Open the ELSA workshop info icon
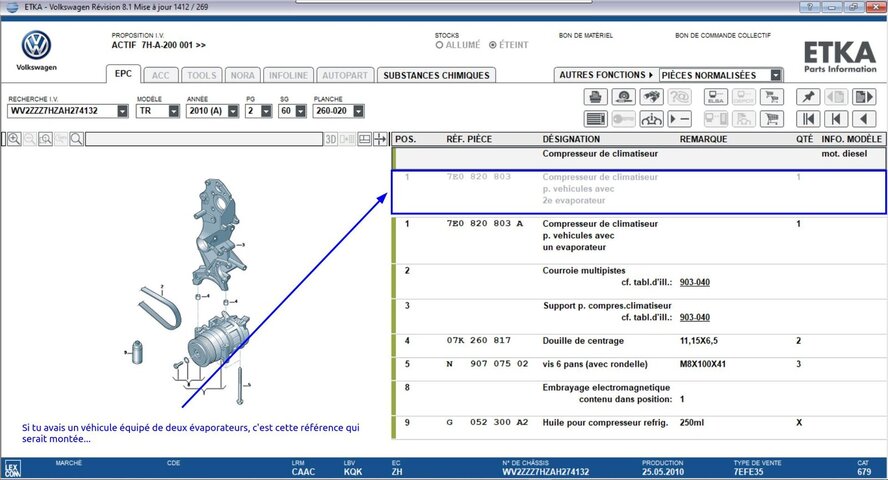The image size is (888, 480). pos(716,97)
